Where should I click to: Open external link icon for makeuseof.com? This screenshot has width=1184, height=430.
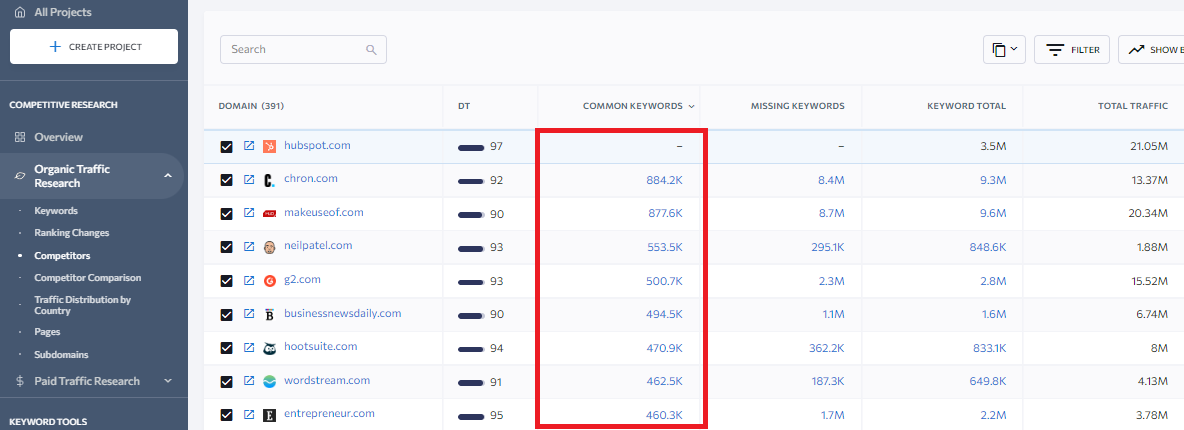pyautogui.click(x=248, y=213)
